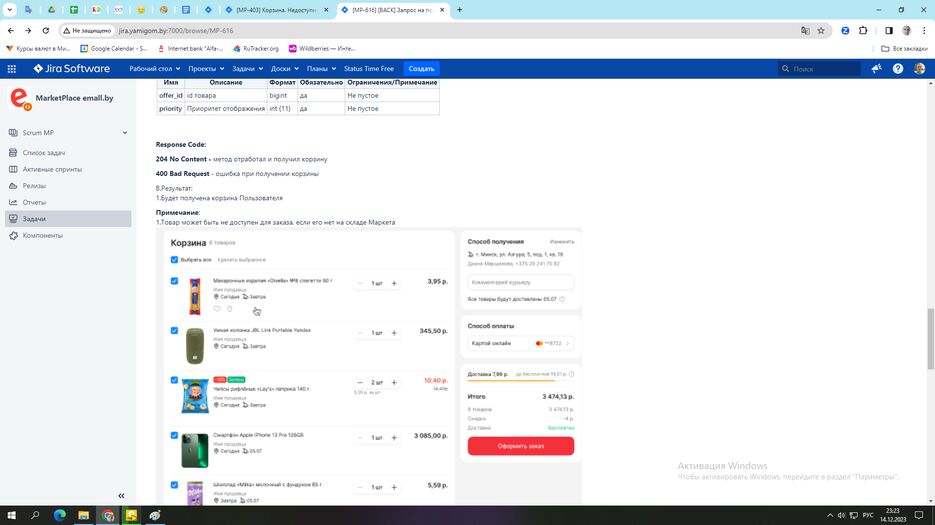Click into the Jira 'Поиск' search field
The width and height of the screenshot is (935, 525).
tap(820, 69)
